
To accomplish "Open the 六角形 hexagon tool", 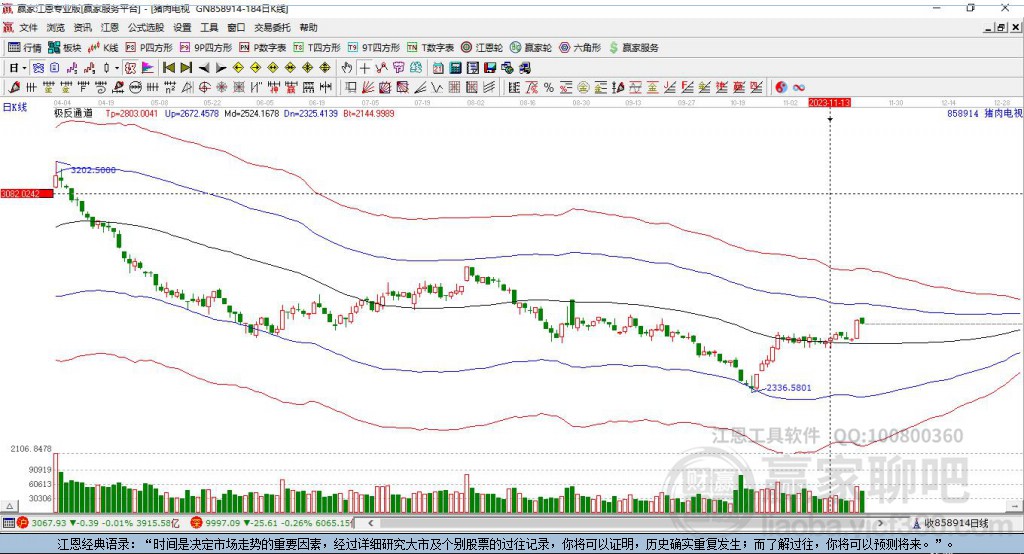I will [x=580, y=48].
